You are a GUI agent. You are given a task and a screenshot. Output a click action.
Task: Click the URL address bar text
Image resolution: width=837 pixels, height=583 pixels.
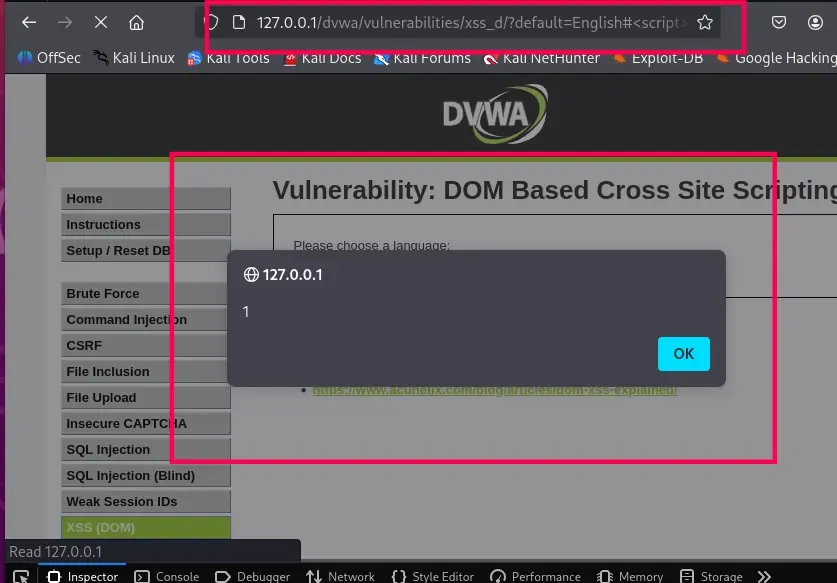[x=470, y=22]
